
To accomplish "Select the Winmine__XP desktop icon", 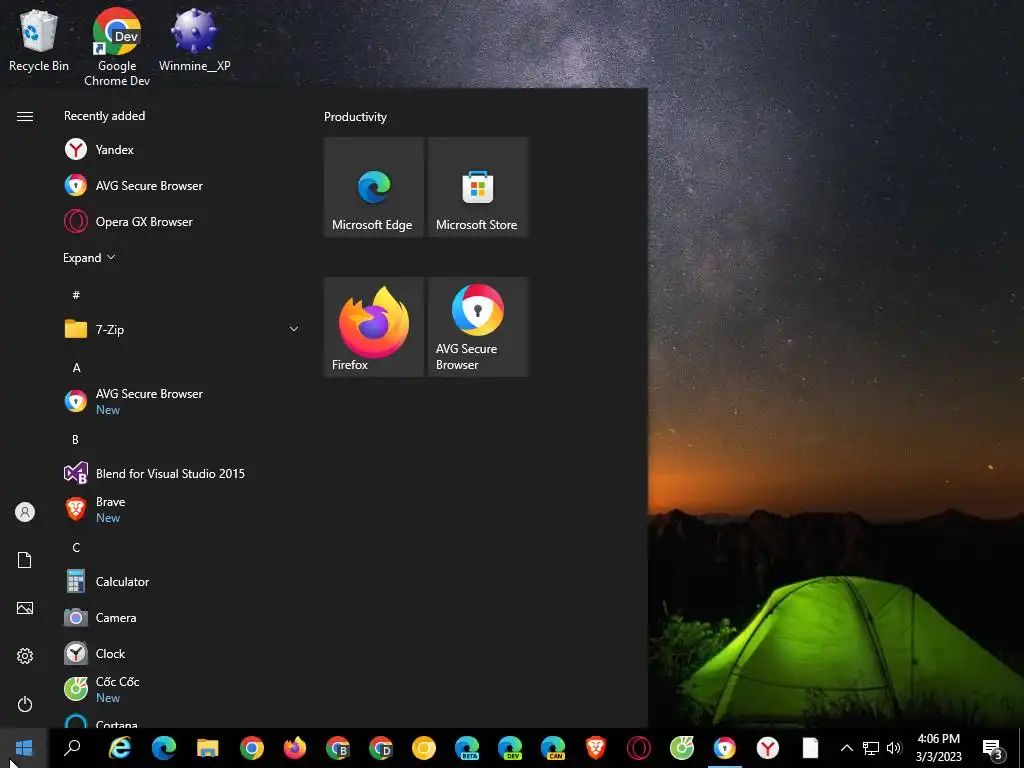I will pos(195,40).
